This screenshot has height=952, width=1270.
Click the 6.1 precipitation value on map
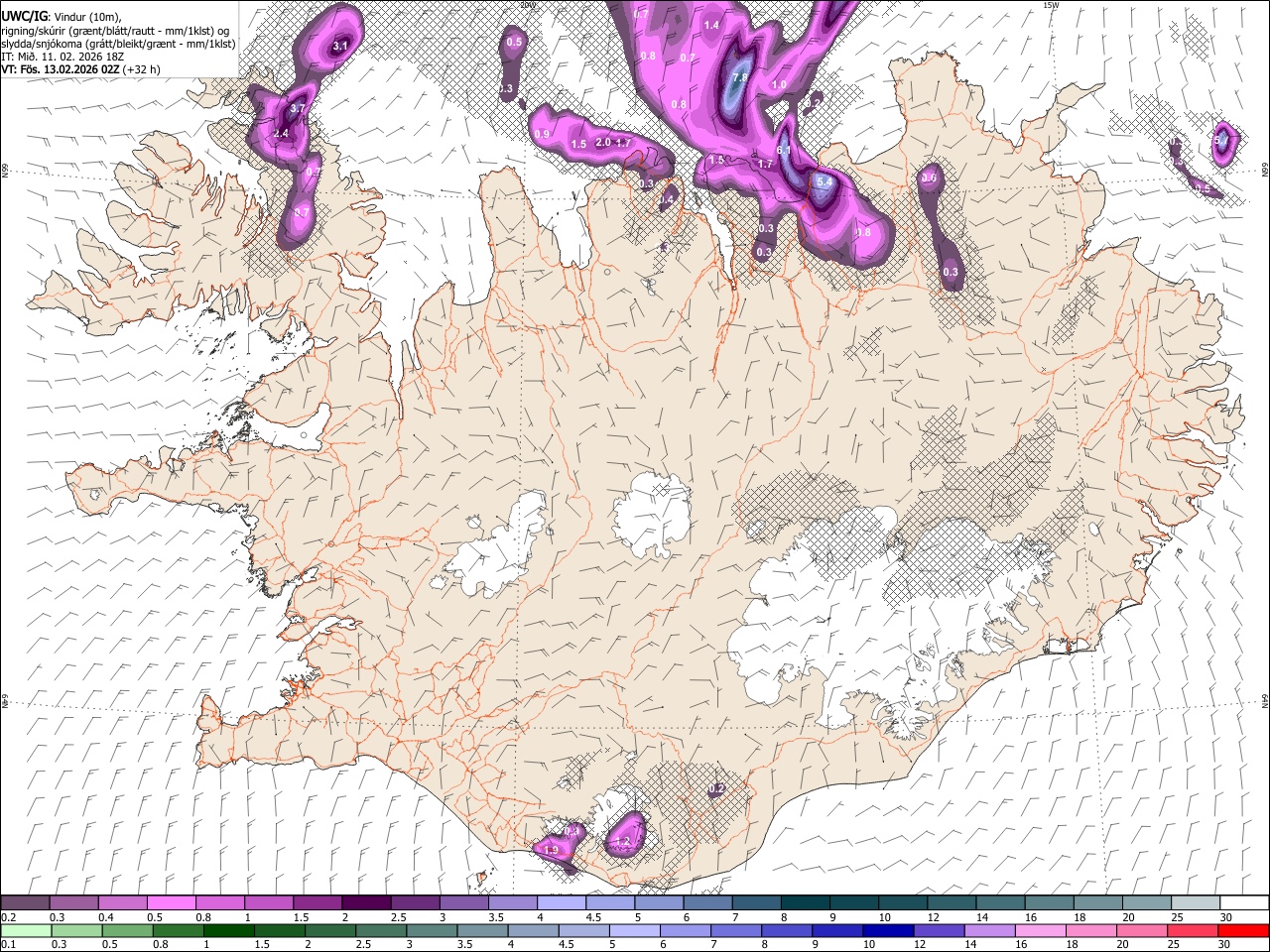coord(783,151)
